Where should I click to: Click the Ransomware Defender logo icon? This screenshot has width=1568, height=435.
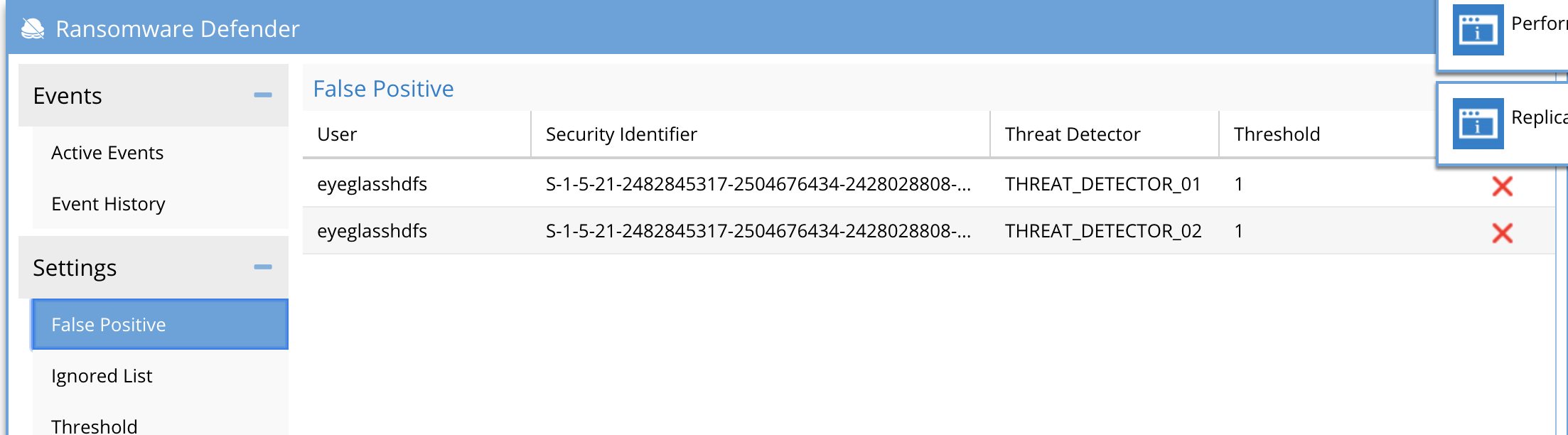pyautogui.click(x=33, y=28)
